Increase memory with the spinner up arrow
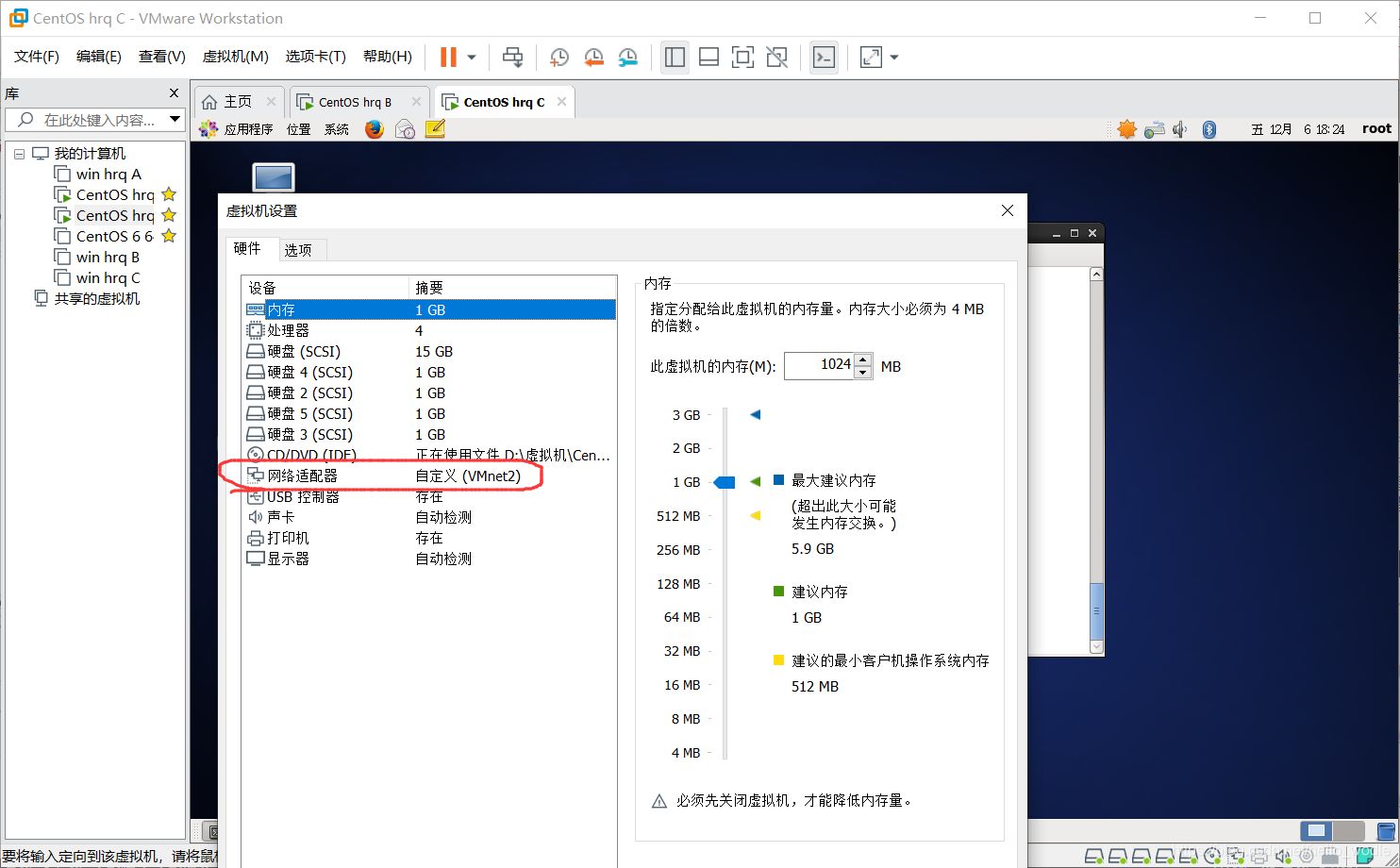This screenshot has height=868, width=1400. (863, 359)
